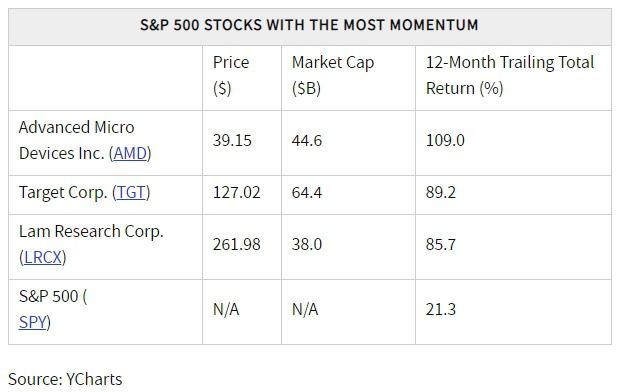Select the Lam Research return 85.7 cell

[513, 247]
